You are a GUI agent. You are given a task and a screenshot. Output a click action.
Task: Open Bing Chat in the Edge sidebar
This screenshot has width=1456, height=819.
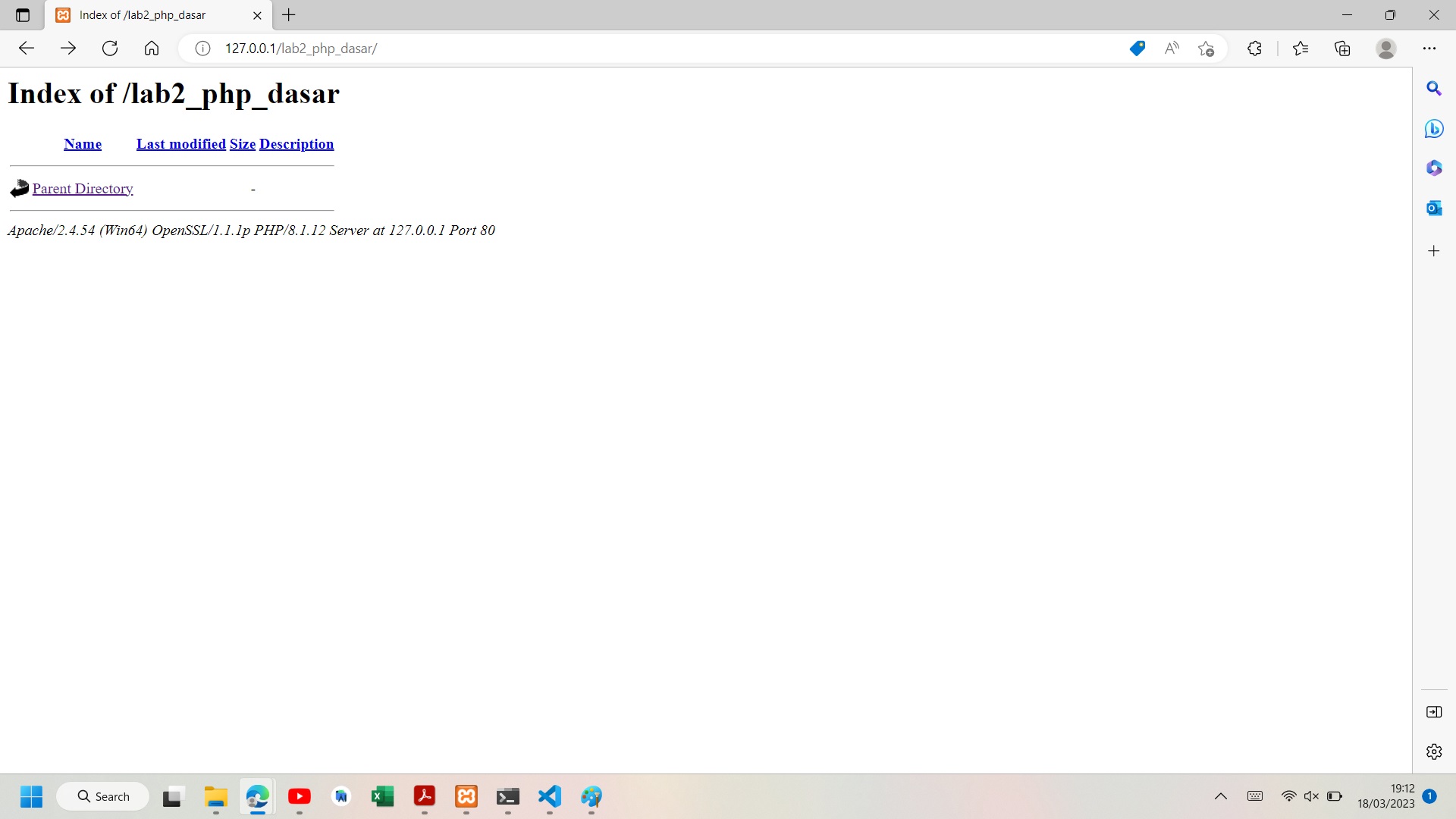pos(1434,129)
